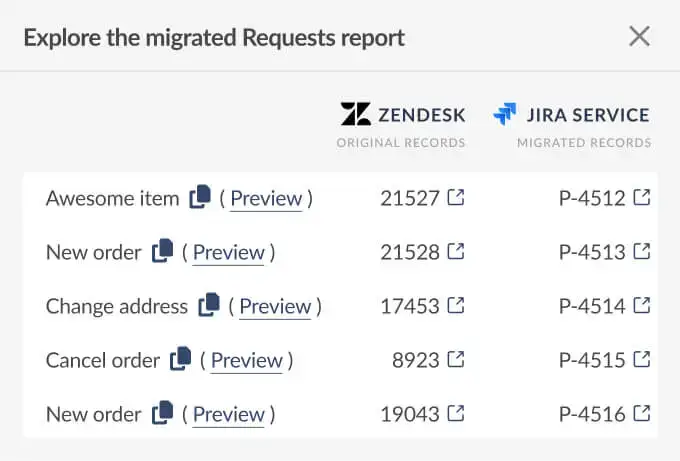Preview the Cancel order record
The width and height of the screenshot is (680, 461).
point(247,360)
